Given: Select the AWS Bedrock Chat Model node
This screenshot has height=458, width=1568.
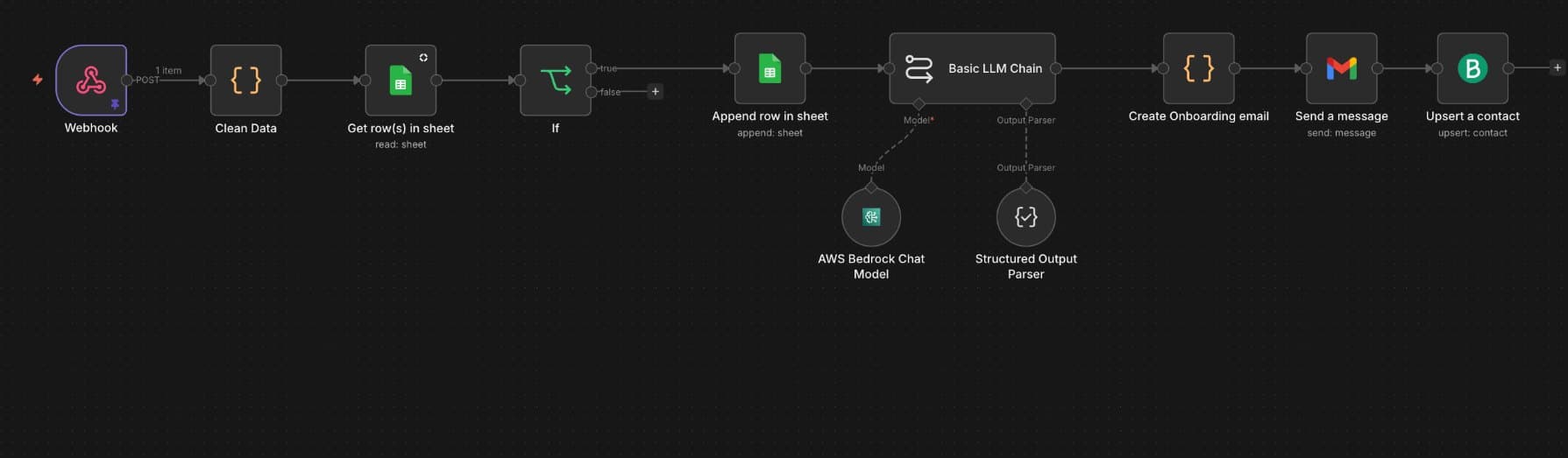Looking at the screenshot, I should 871,217.
